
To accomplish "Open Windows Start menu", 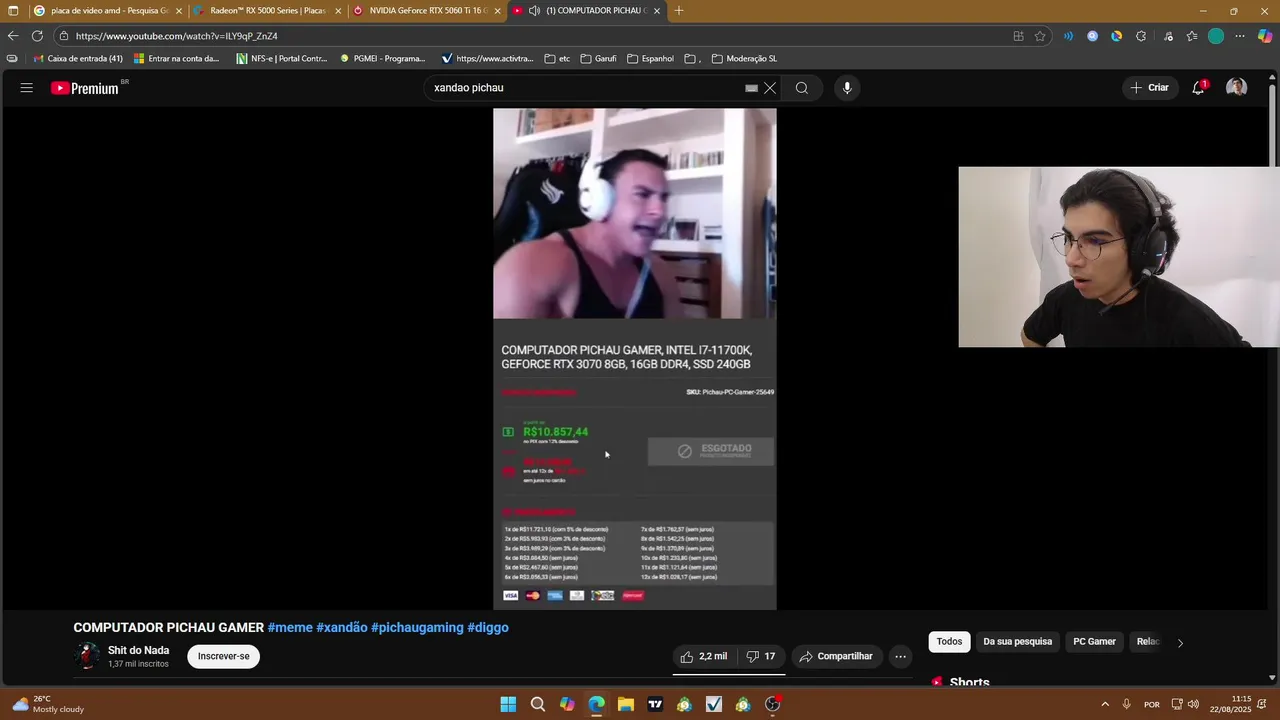I will tap(508, 704).
